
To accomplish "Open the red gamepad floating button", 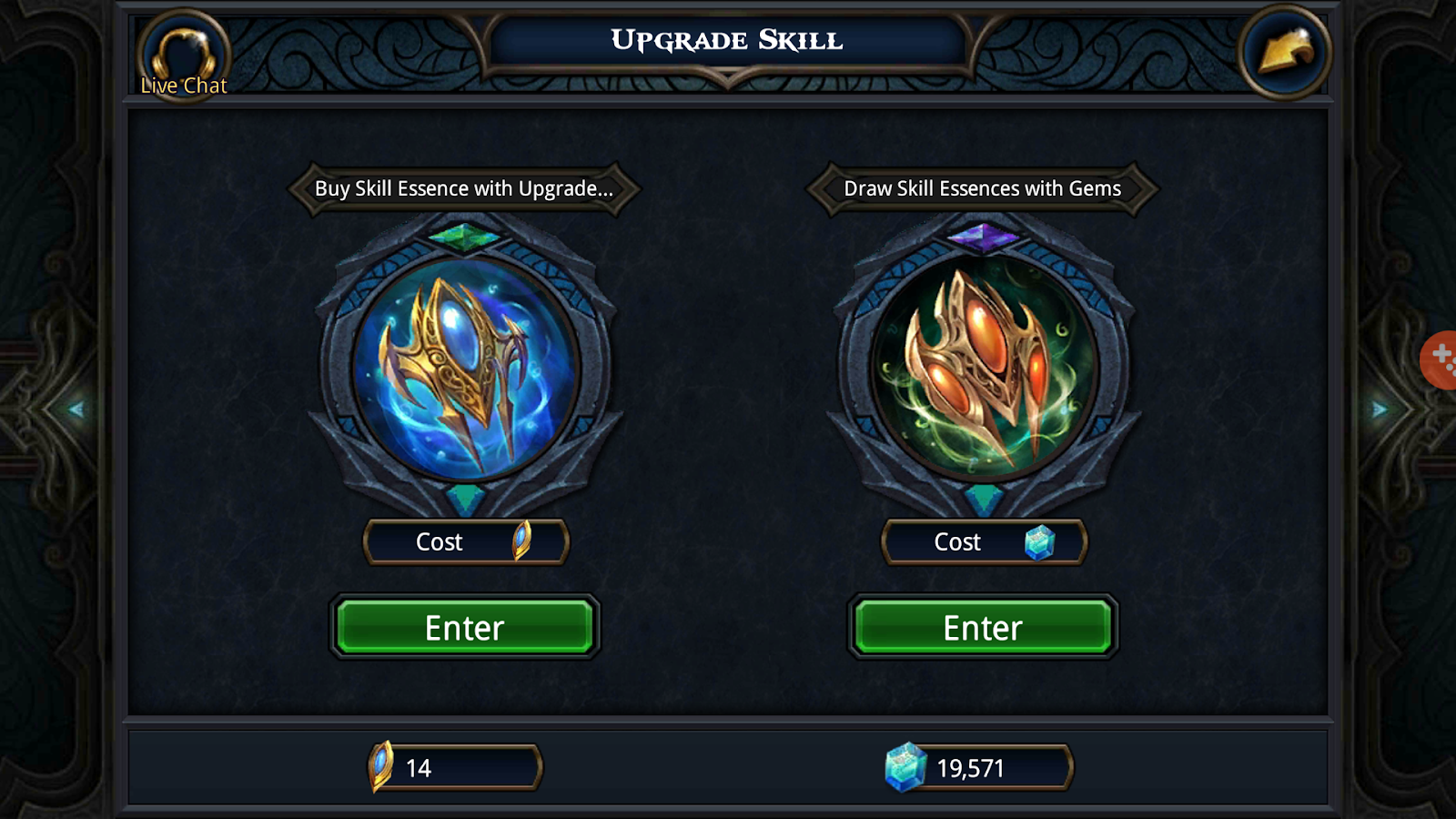I will 1440,360.
